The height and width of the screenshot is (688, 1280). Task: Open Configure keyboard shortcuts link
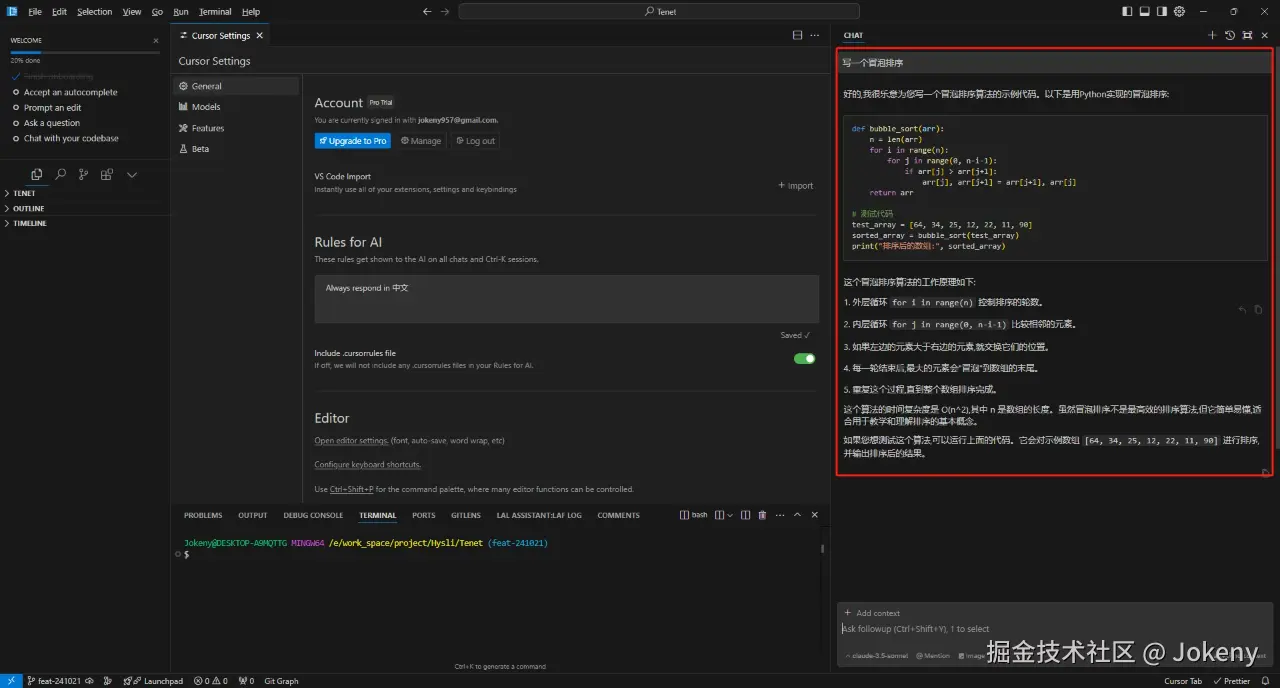click(x=368, y=465)
